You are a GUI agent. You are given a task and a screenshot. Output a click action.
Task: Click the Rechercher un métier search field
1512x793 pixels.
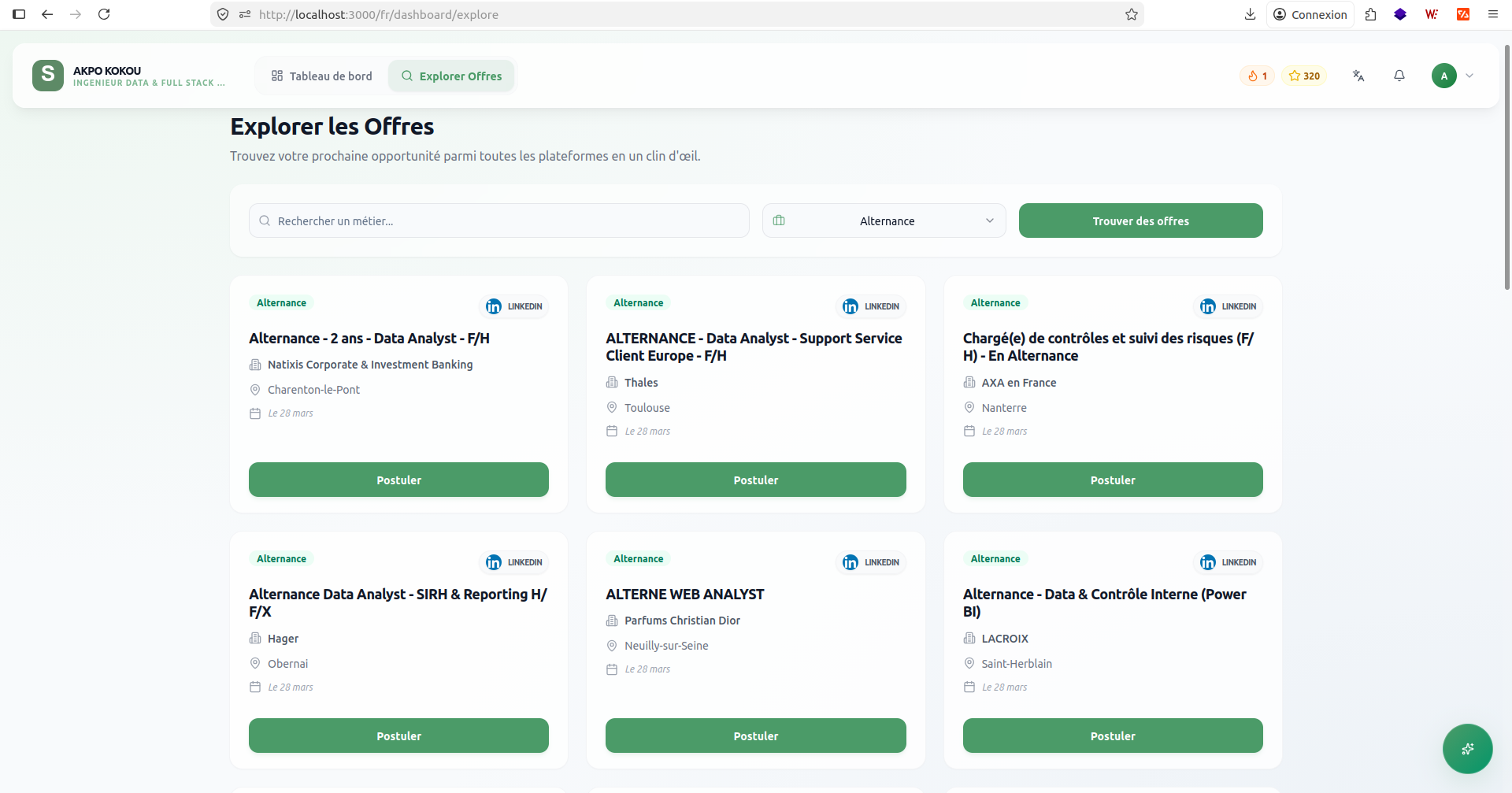click(x=499, y=220)
